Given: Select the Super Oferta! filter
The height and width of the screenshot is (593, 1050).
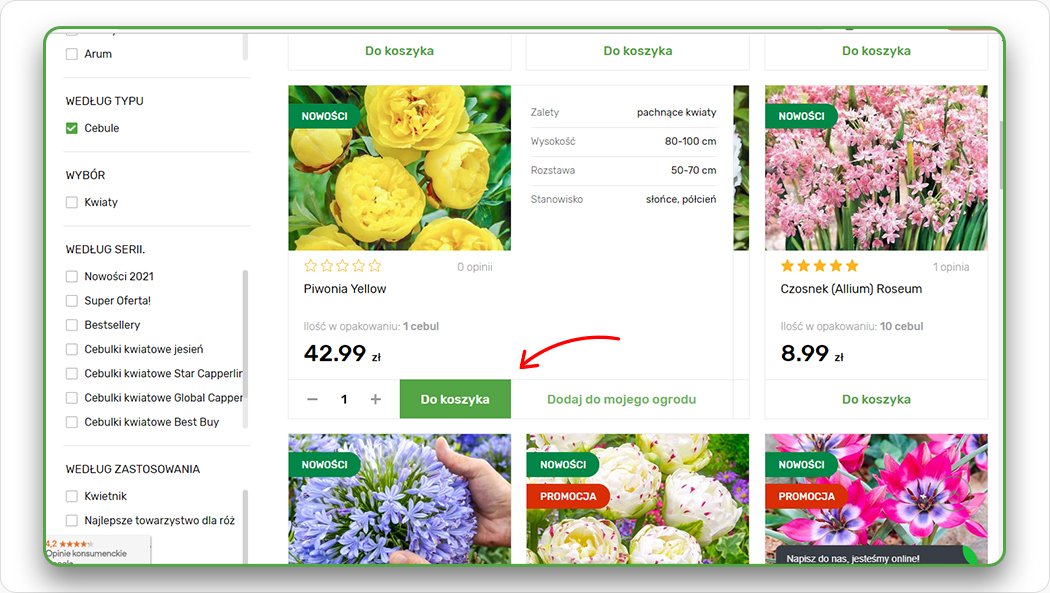Looking at the screenshot, I should pyautogui.click(x=72, y=301).
